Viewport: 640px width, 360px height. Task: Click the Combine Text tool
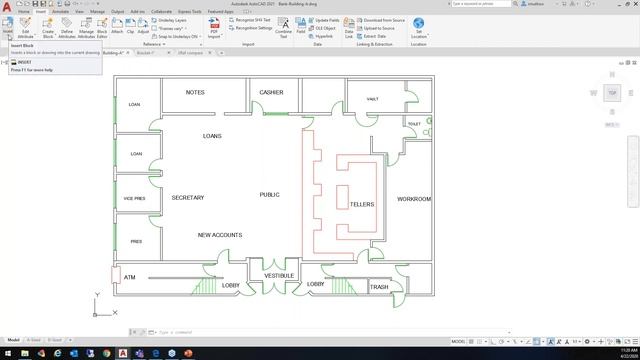pos(283,28)
